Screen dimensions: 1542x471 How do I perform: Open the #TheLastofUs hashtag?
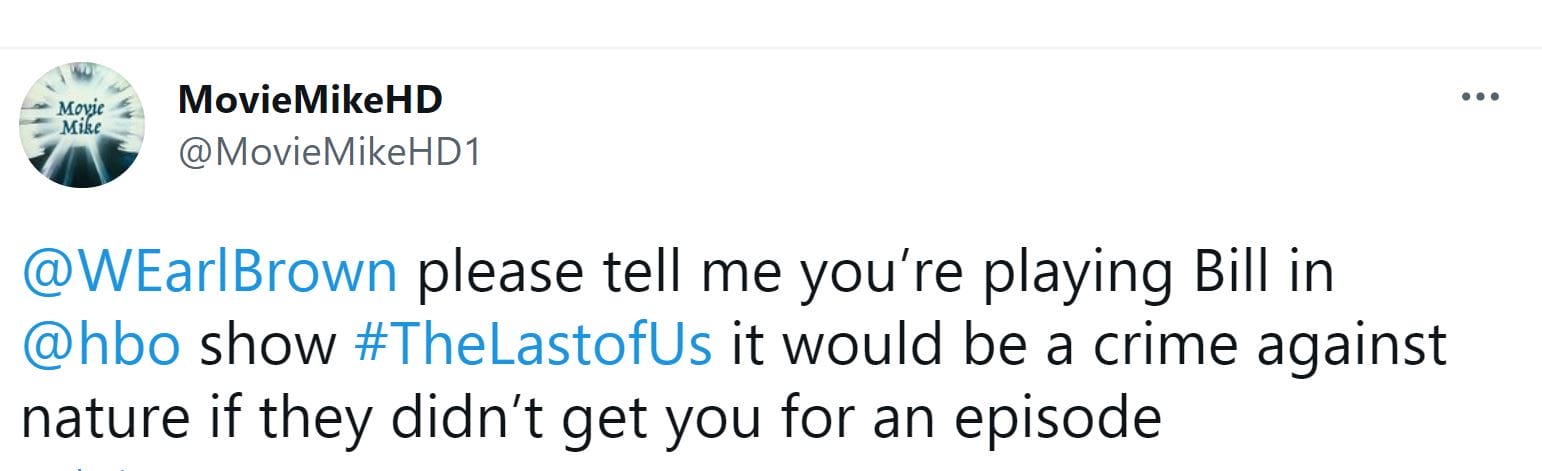[x=533, y=346]
